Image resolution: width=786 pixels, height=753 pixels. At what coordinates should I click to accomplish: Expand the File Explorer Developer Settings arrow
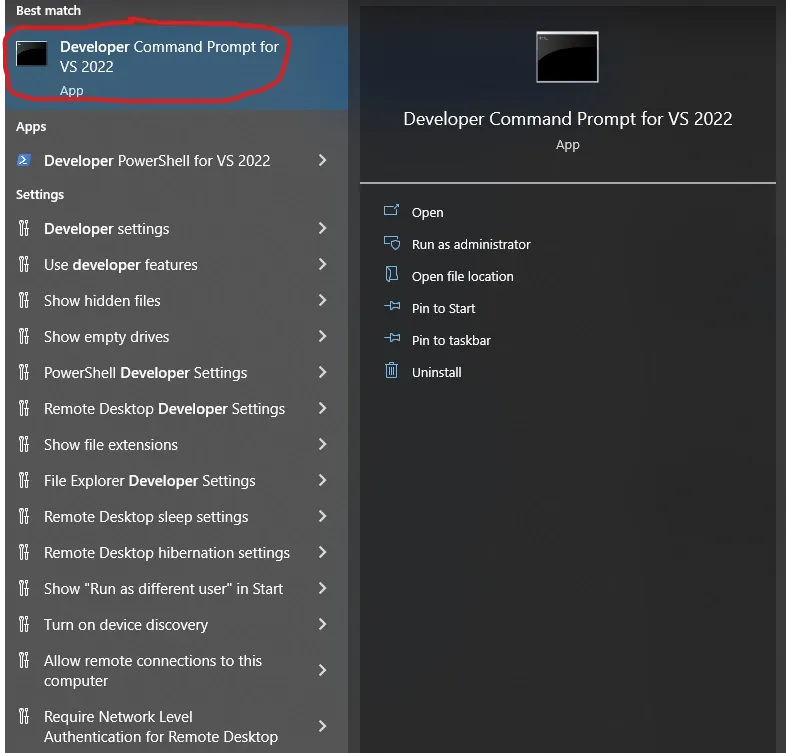(x=323, y=481)
